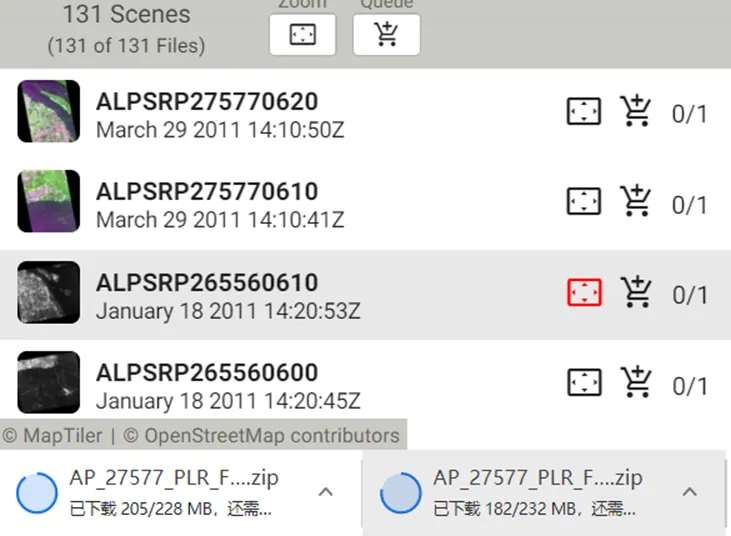
Task: Add ALPSRP275770620 to download queue
Action: tap(636, 112)
